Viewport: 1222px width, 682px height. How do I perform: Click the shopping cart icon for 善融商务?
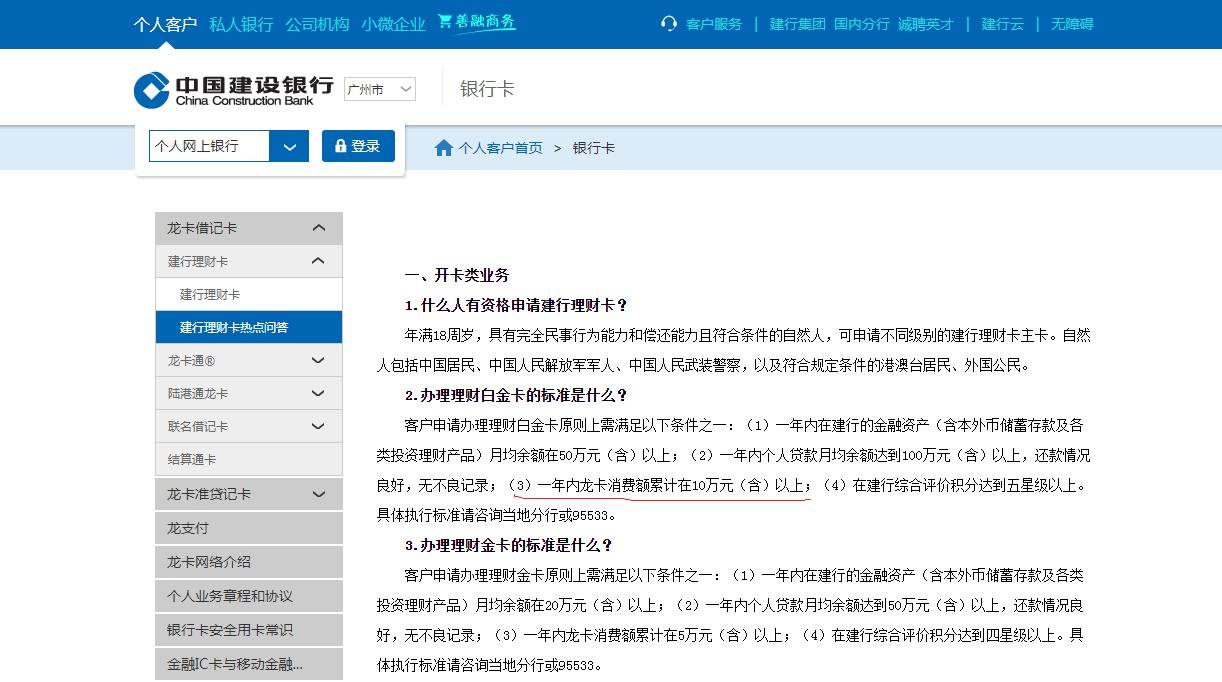(445, 21)
